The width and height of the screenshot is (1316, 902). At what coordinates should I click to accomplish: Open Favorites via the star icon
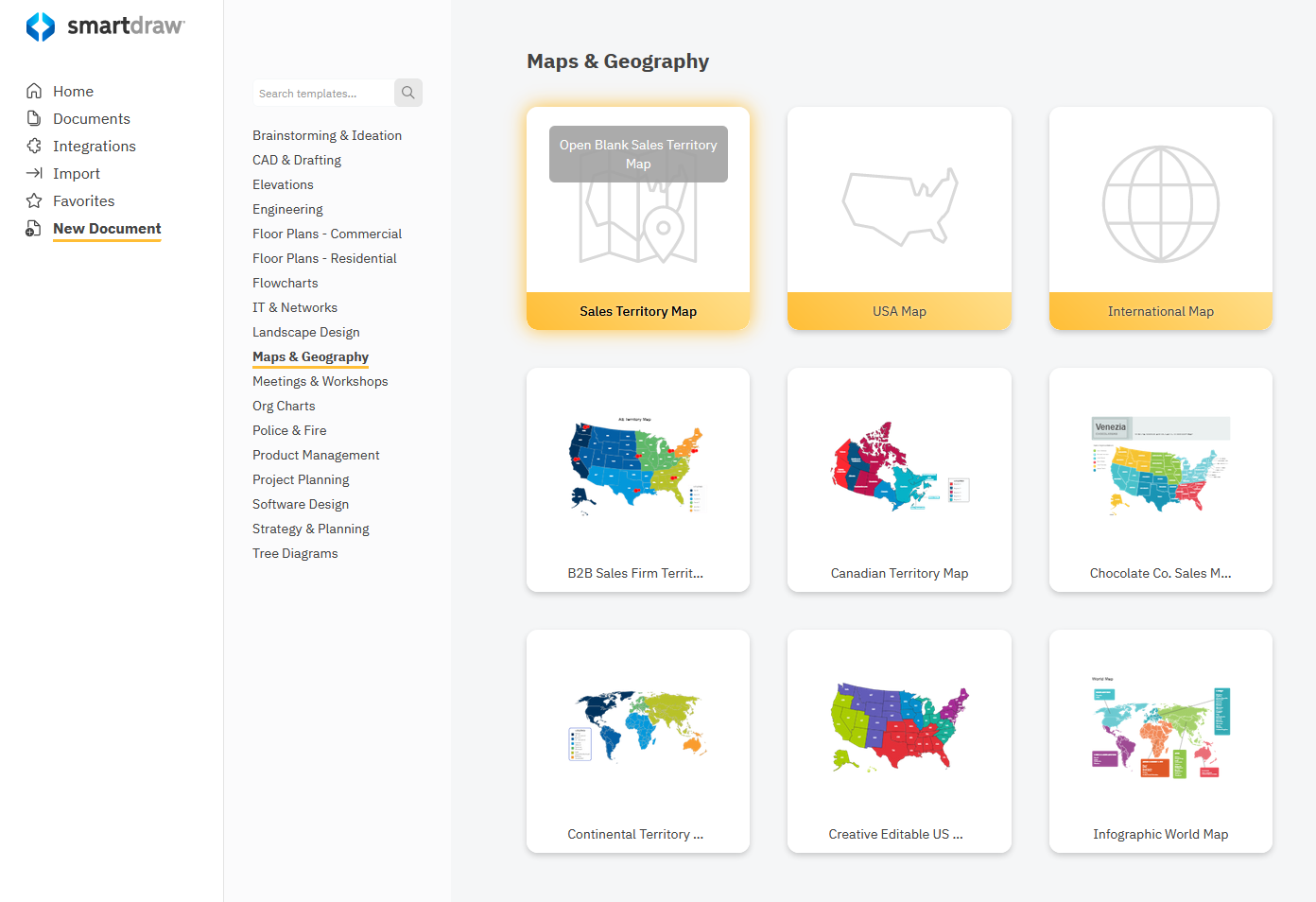(x=32, y=200)
